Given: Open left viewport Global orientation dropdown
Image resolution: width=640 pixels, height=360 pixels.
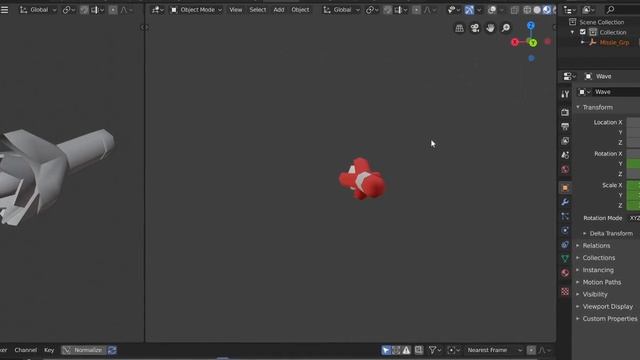Looking at the screenshot, I should coord(38,10).
